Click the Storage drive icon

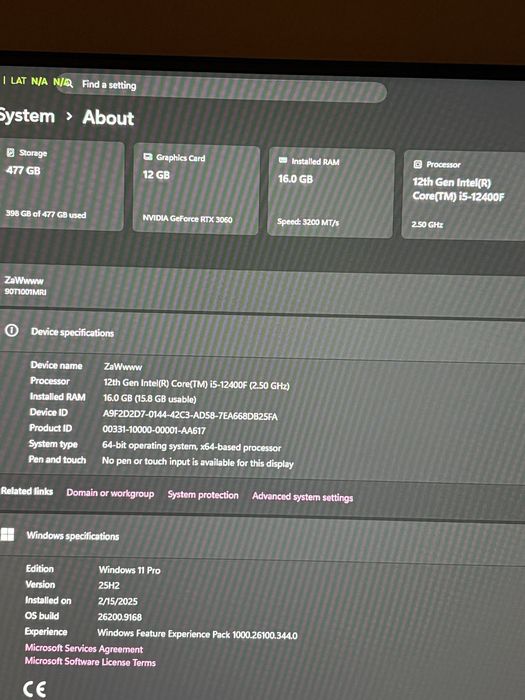pyautogui.click(x=11, y=153)
